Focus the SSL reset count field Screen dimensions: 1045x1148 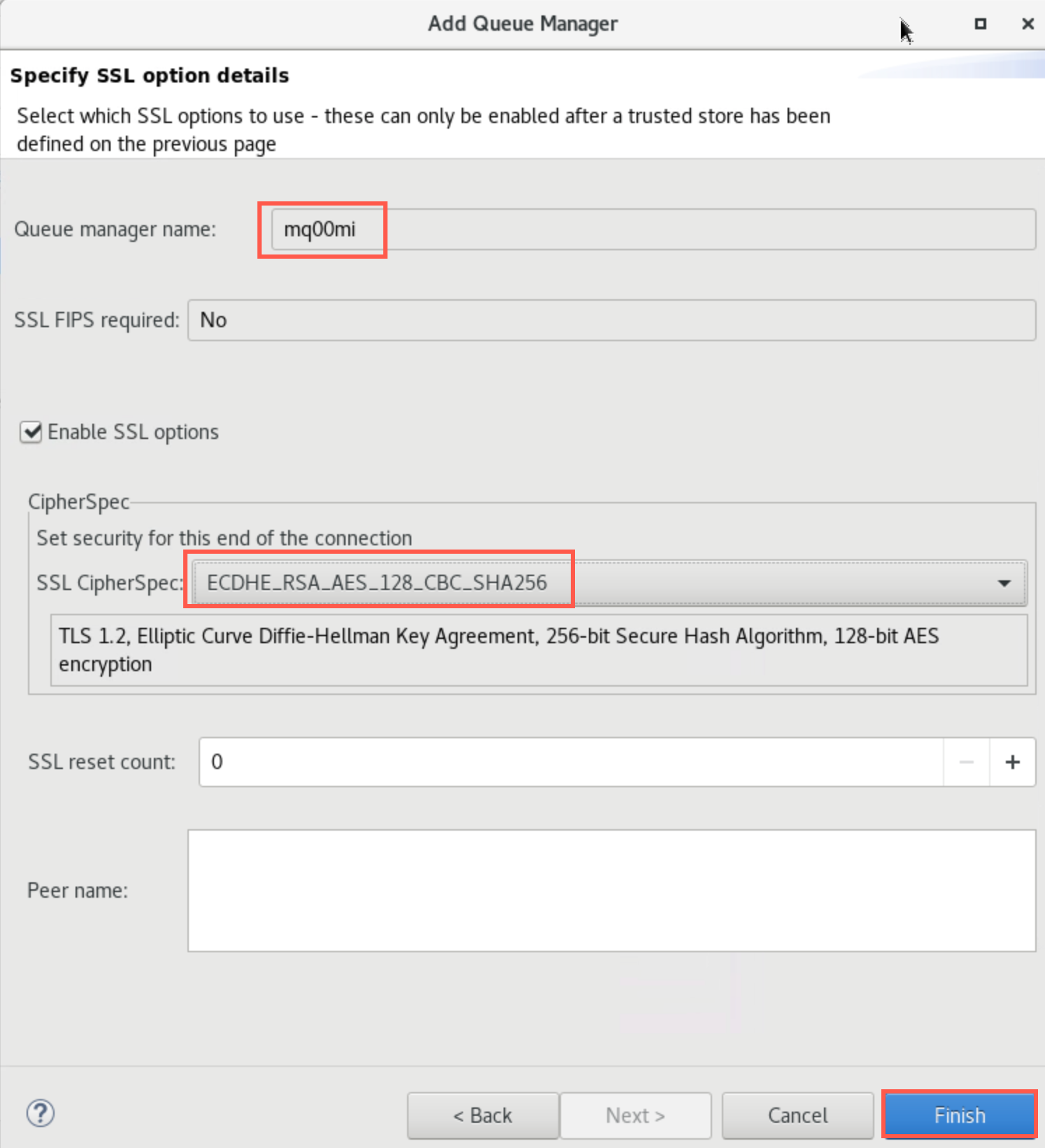570,762
